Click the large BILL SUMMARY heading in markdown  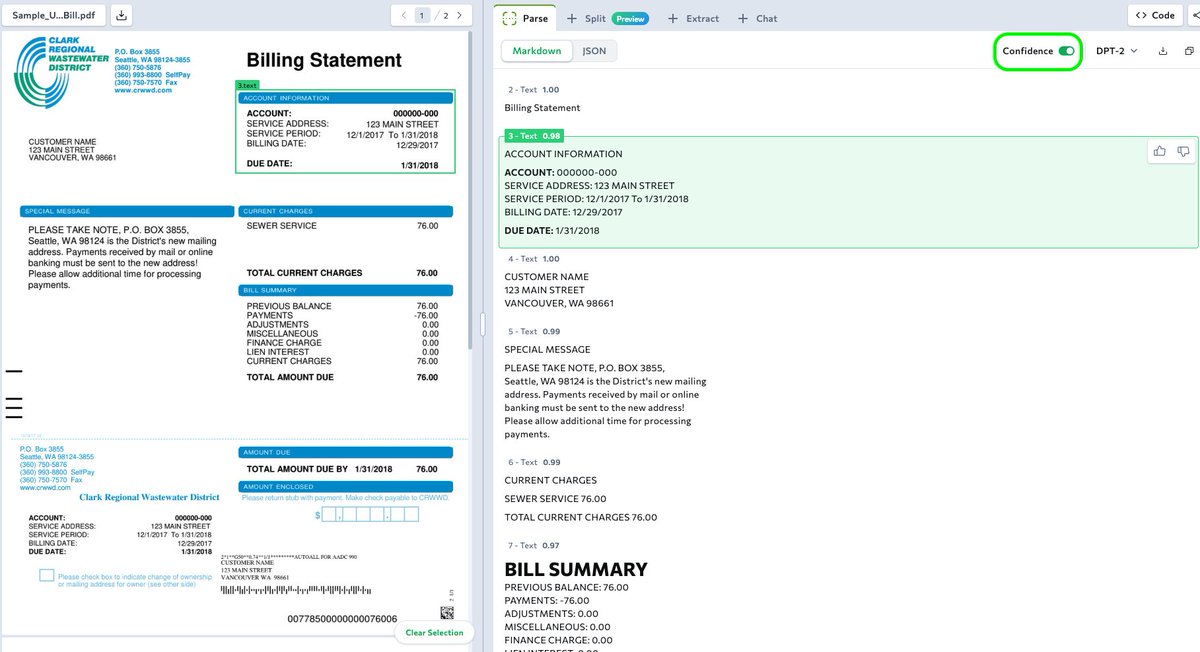[576, 569]
